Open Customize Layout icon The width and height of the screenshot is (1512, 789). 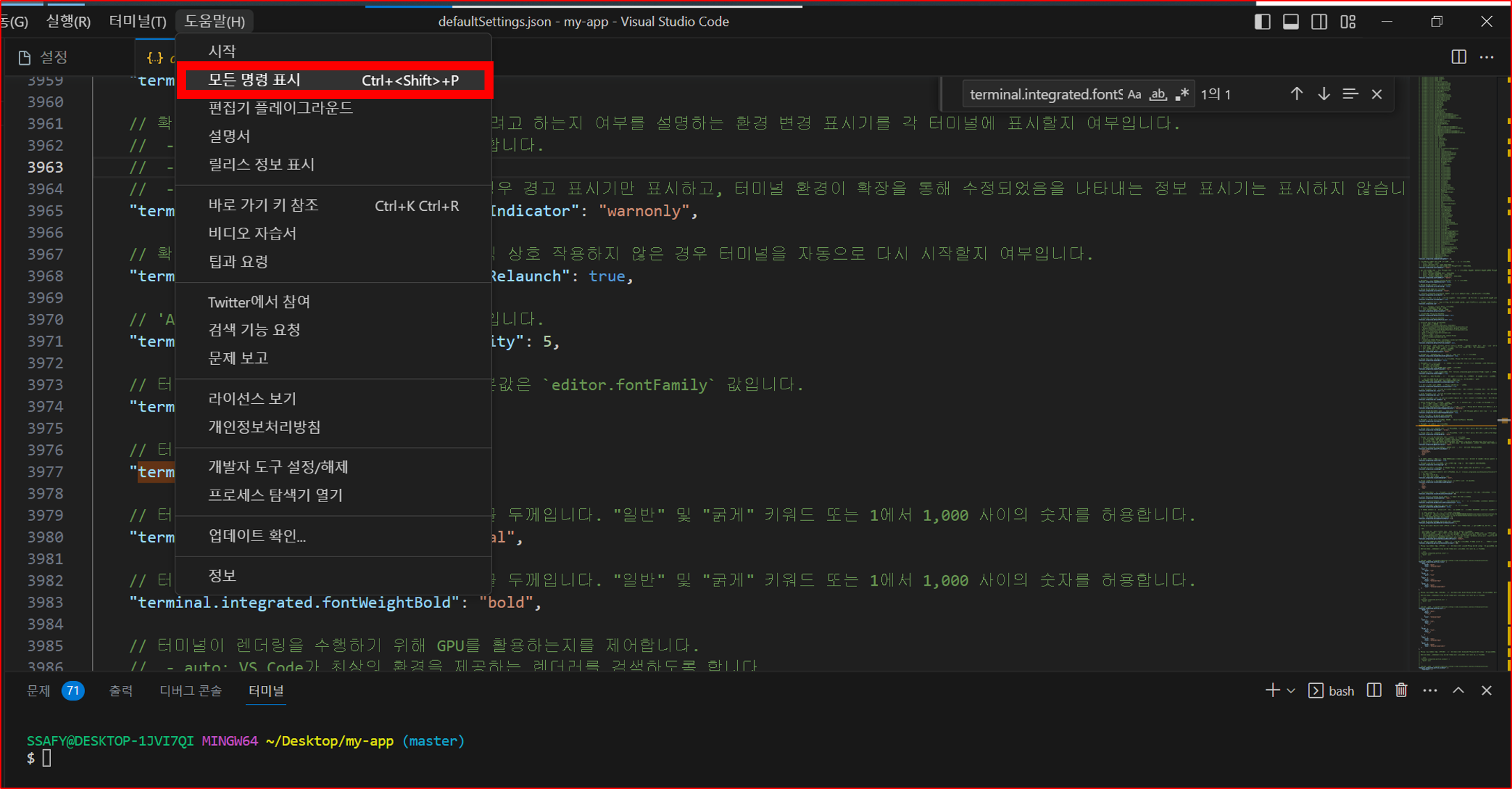point(1348,22)
